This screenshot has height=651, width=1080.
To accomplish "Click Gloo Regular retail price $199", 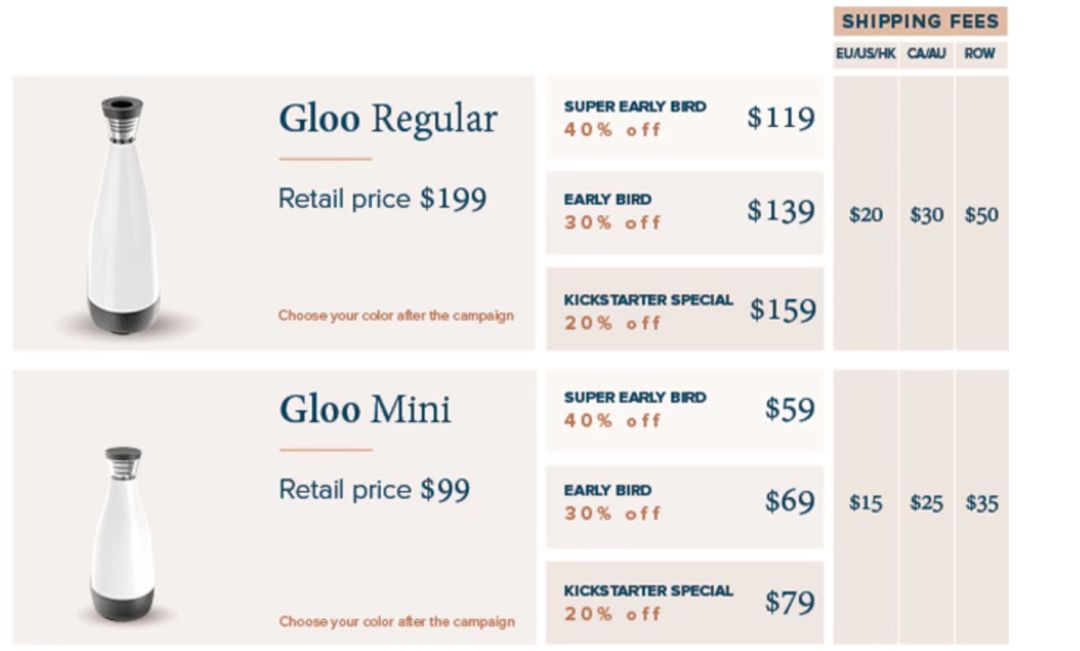I will [382, 199].
